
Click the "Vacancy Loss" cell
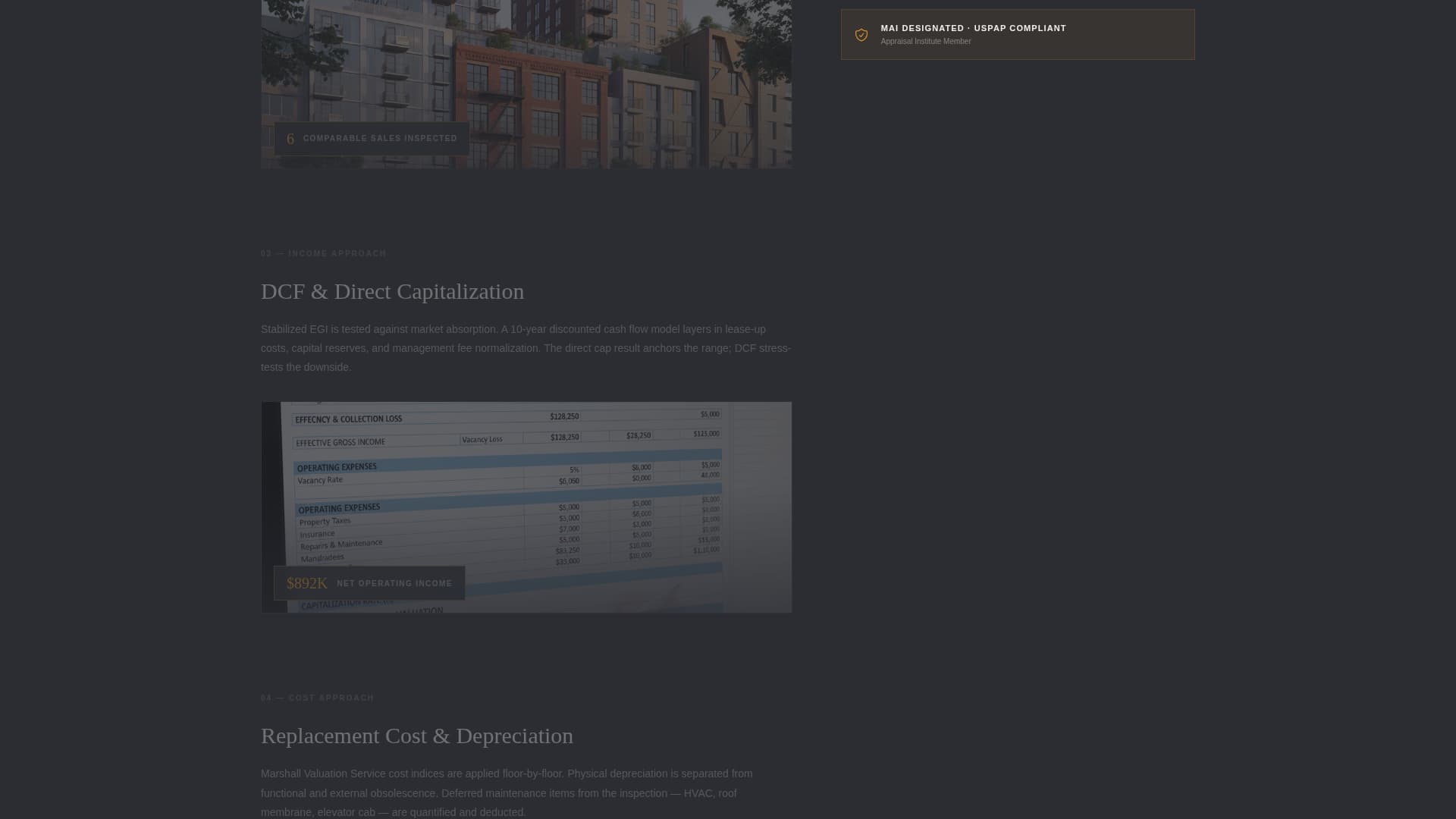[482, 439]
